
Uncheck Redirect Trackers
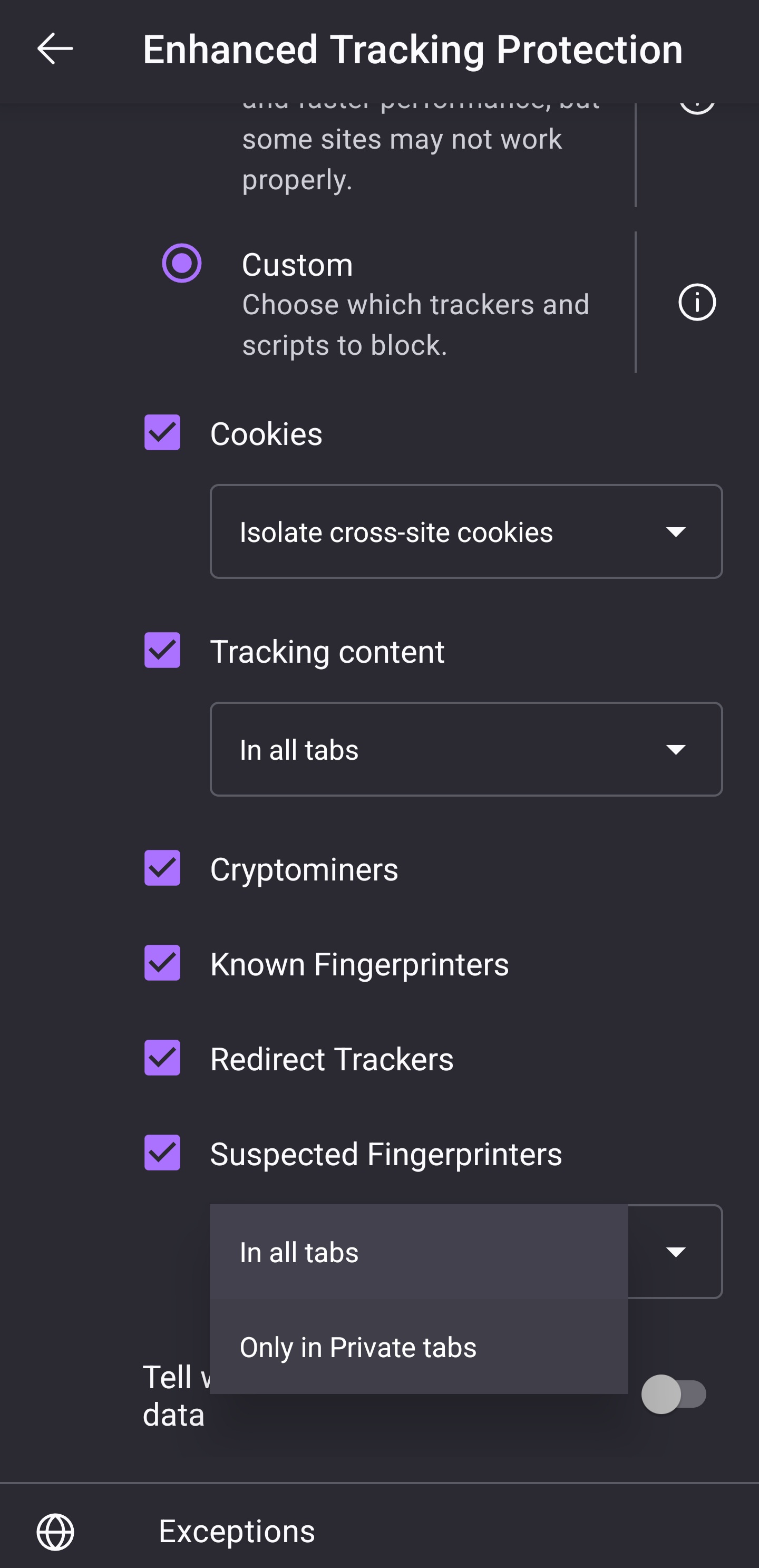point(161,1059)
